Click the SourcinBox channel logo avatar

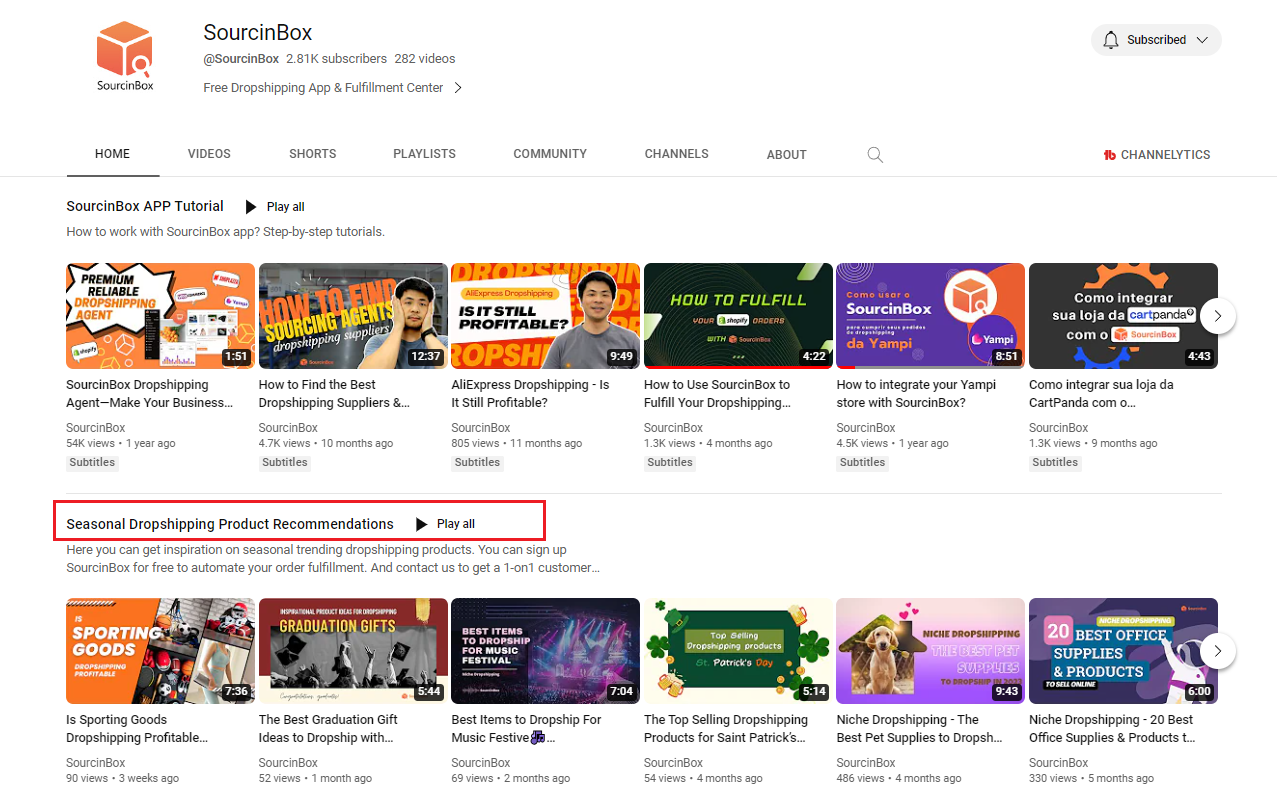tap(125, 57)
